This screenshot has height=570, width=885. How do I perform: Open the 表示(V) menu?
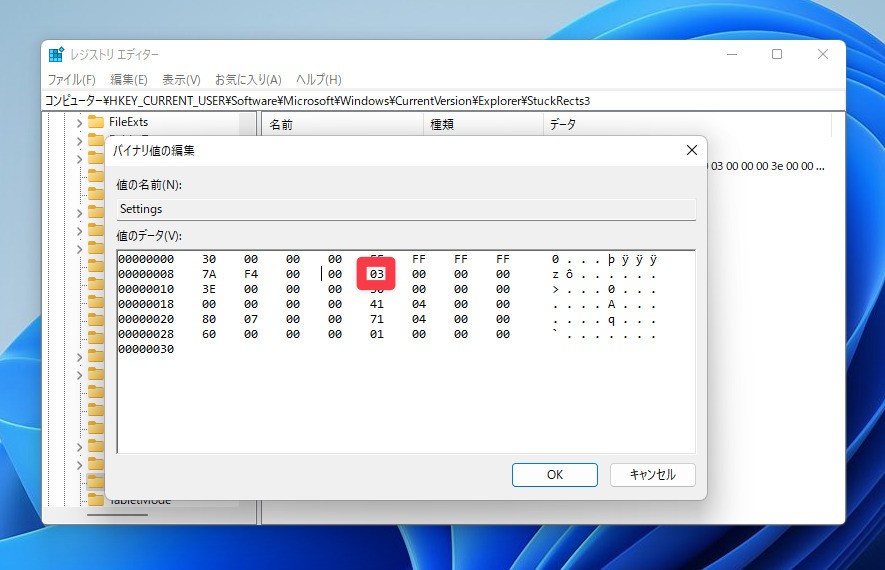tap(181, 80)
